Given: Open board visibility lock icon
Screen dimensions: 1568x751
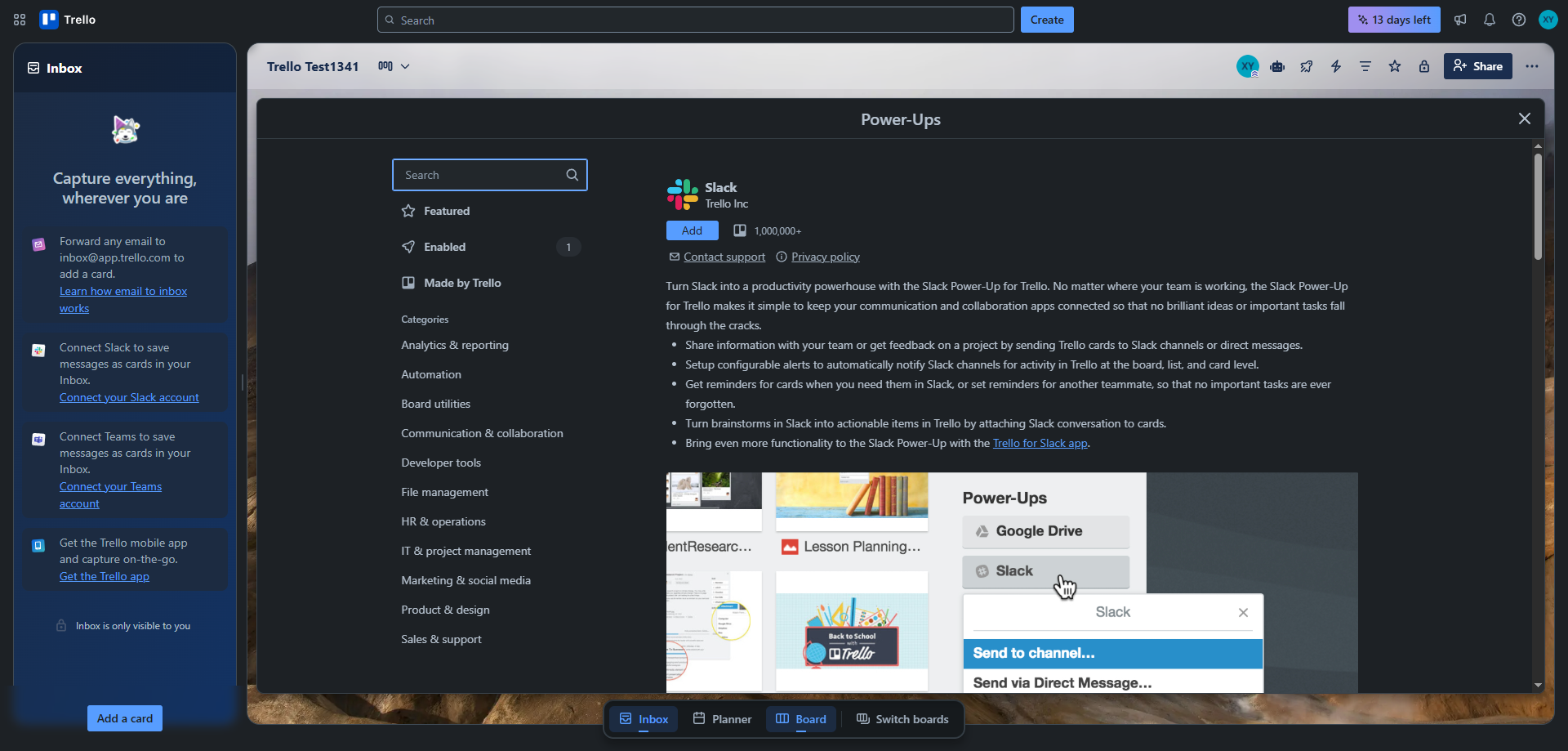Looking at the screenshot, I should [x=1424, y=66].
